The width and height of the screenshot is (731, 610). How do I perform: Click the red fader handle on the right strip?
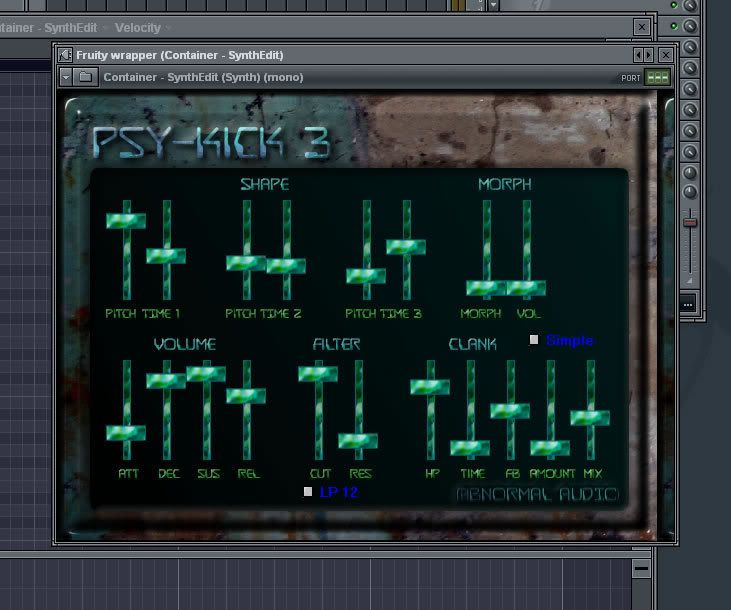pyautogui.click(x=690, y=223)
